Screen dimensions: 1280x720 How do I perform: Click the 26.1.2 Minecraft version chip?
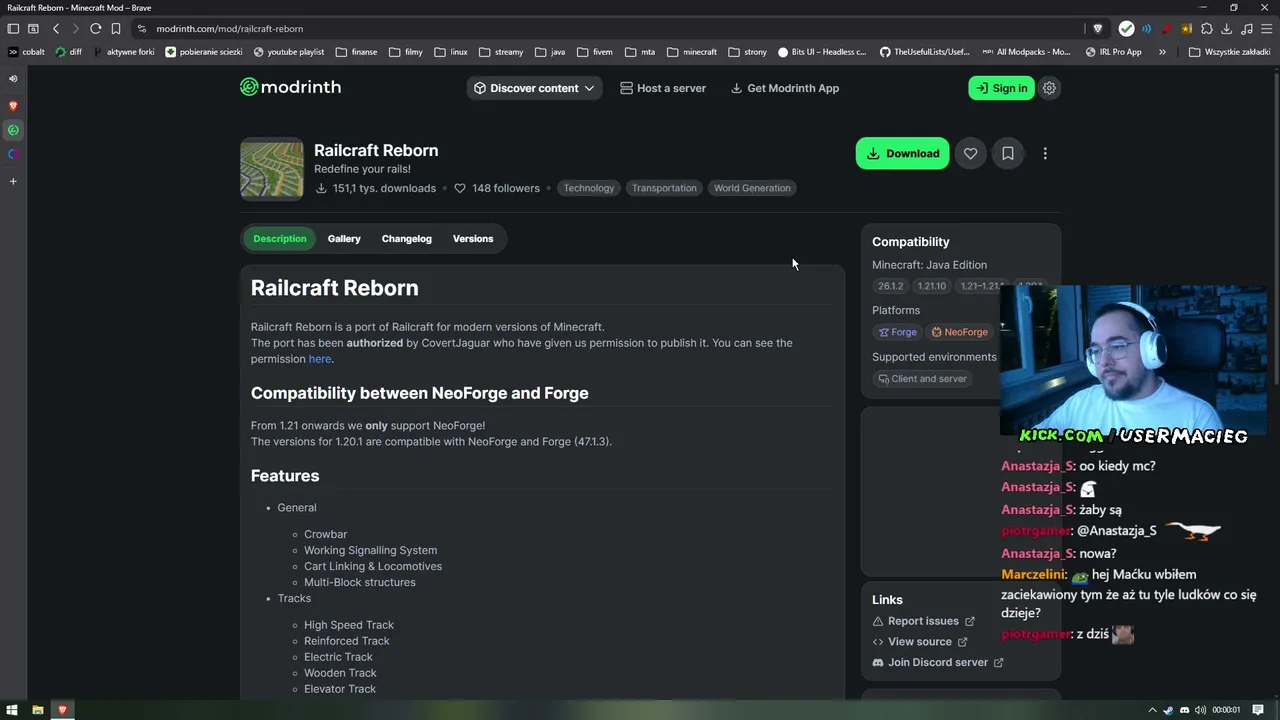890,286
